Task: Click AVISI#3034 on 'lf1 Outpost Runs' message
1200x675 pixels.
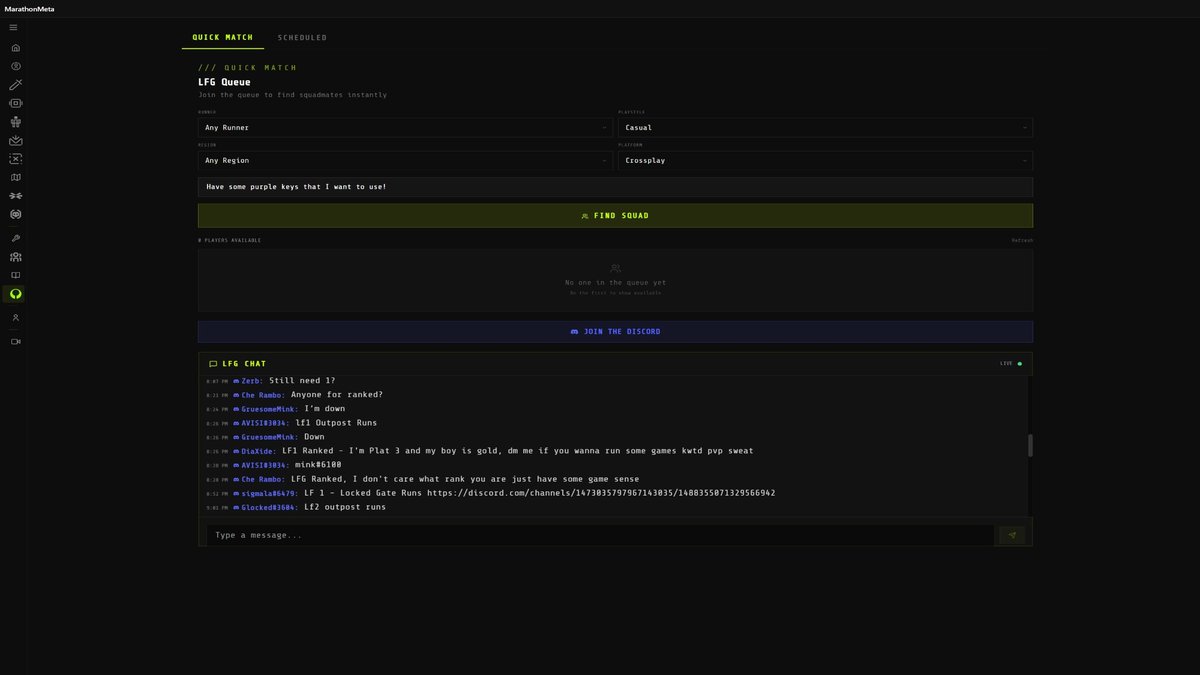Action: point(266,423)
